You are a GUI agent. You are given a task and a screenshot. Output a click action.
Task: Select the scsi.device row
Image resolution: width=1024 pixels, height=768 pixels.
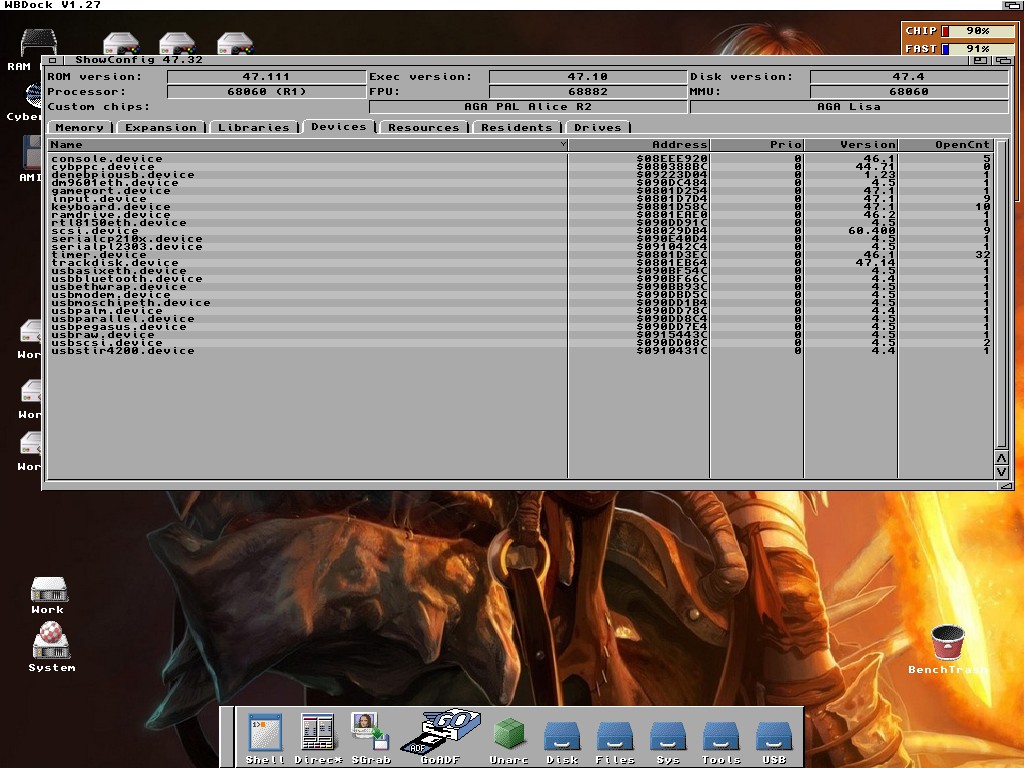click(520, 231)
